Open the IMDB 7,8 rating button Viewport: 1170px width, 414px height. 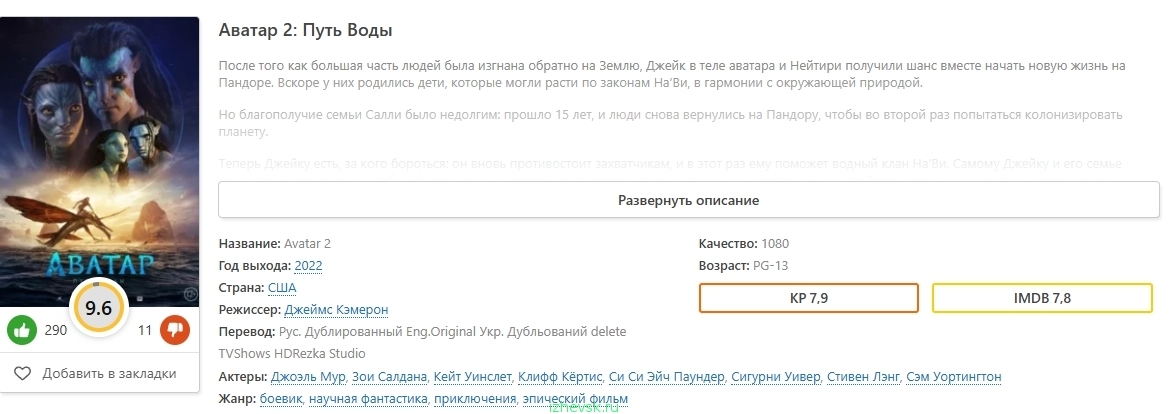tap(1042, 298)
